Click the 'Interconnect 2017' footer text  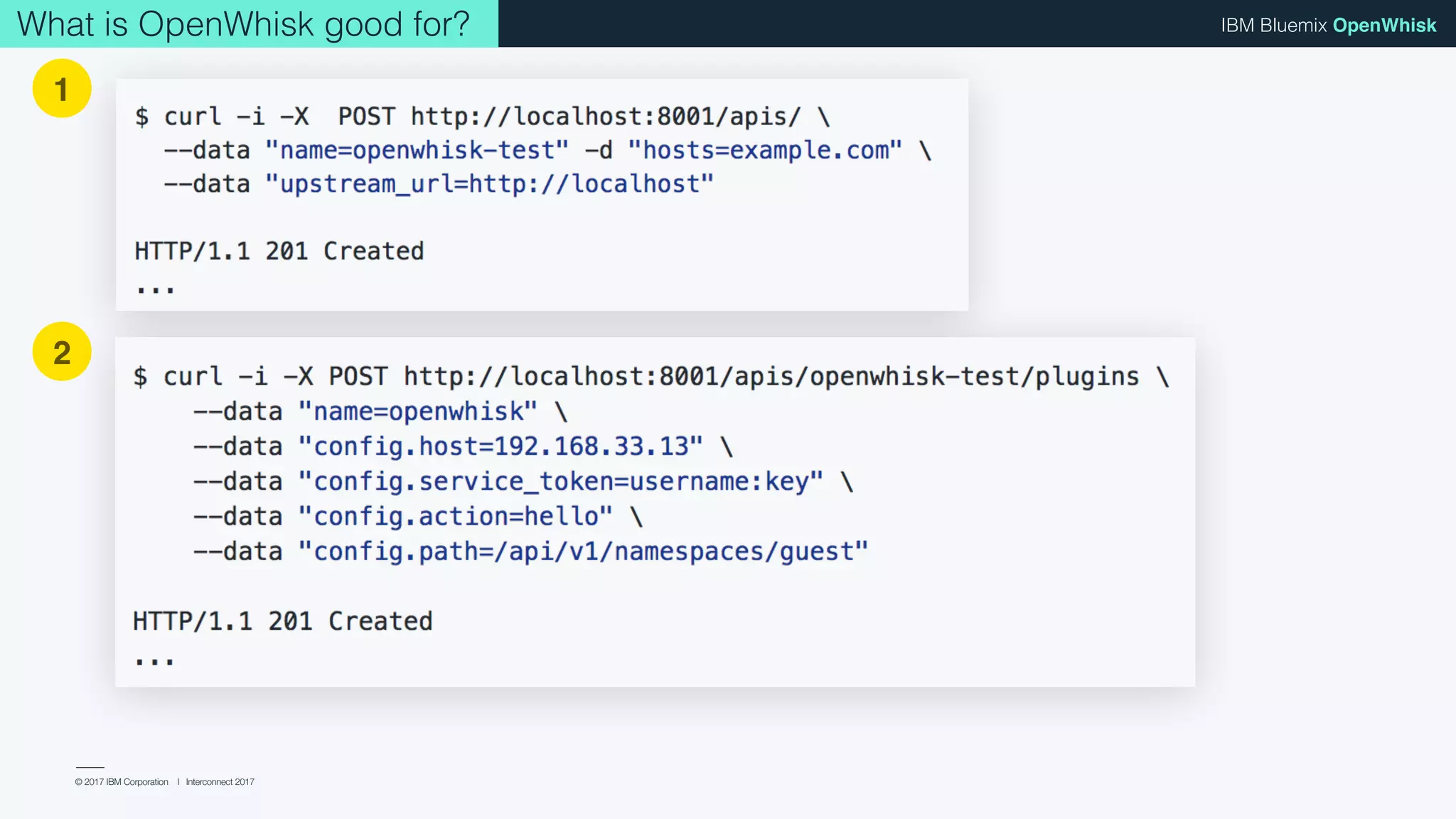(x=220, y=782)
